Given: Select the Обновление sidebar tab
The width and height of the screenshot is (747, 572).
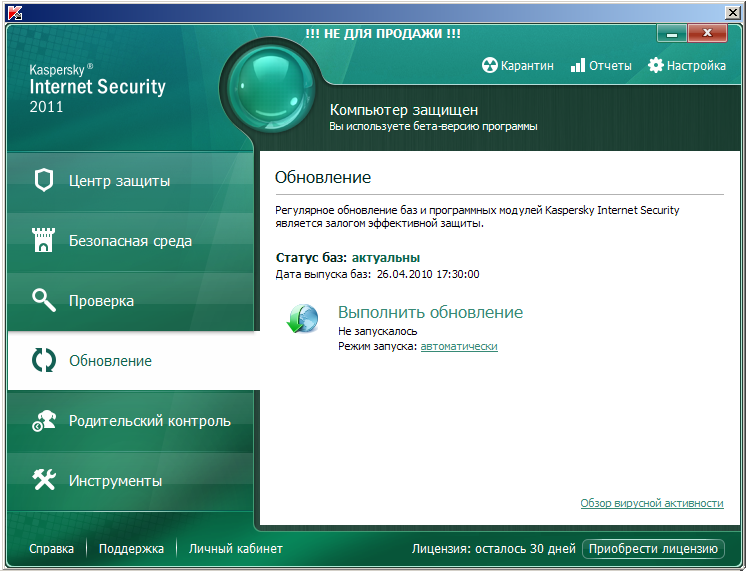Looking at the screenshot, I should pos(133,361).
